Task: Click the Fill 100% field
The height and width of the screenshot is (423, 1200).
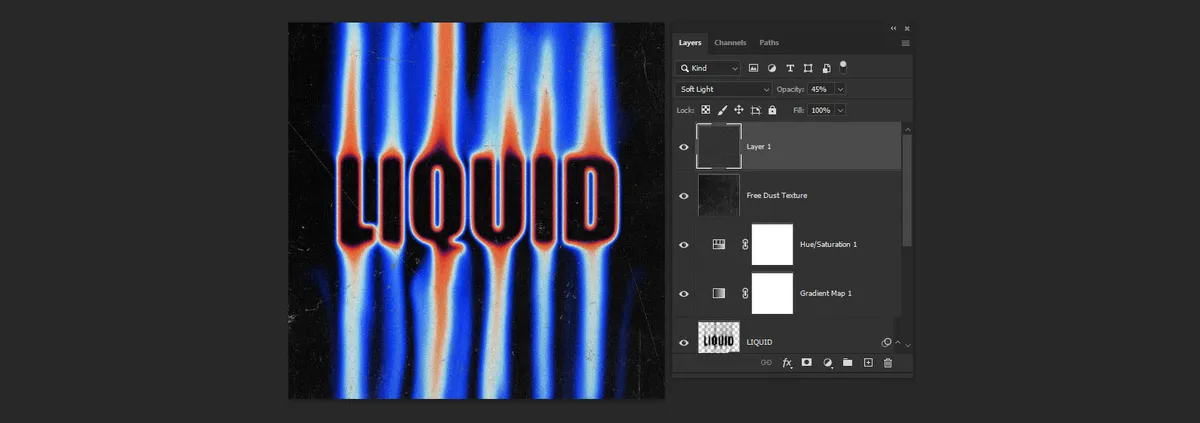Action: [820, 110]
